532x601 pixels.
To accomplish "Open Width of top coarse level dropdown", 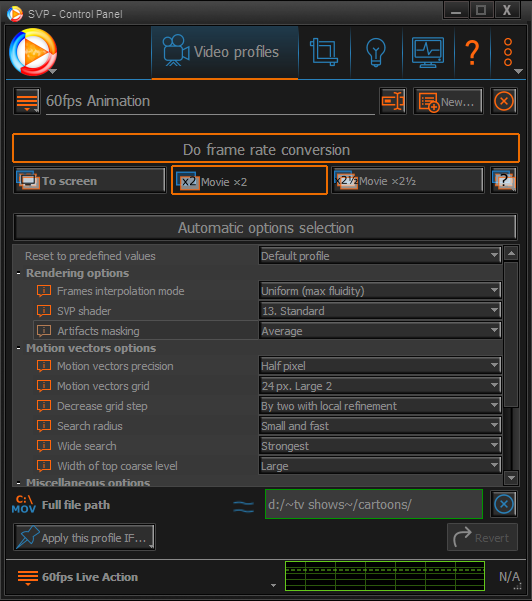I will [x=380, y=466].
